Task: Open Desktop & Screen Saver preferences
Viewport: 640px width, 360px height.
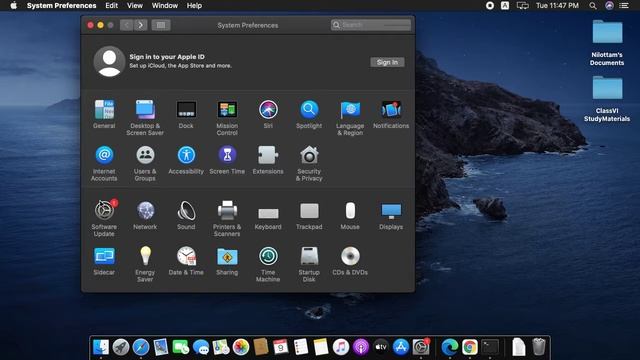Action: click(x=145, y=118)
